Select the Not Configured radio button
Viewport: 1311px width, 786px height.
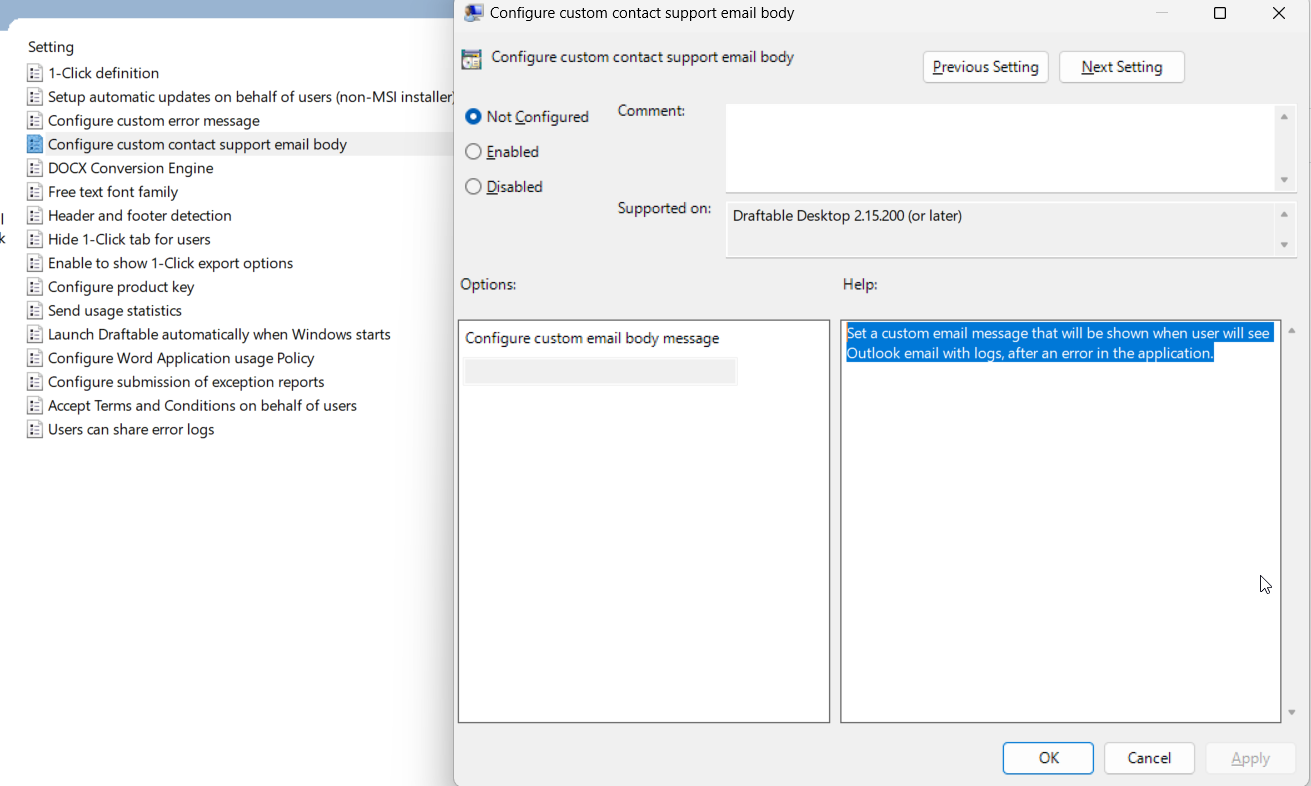(472, 116)
